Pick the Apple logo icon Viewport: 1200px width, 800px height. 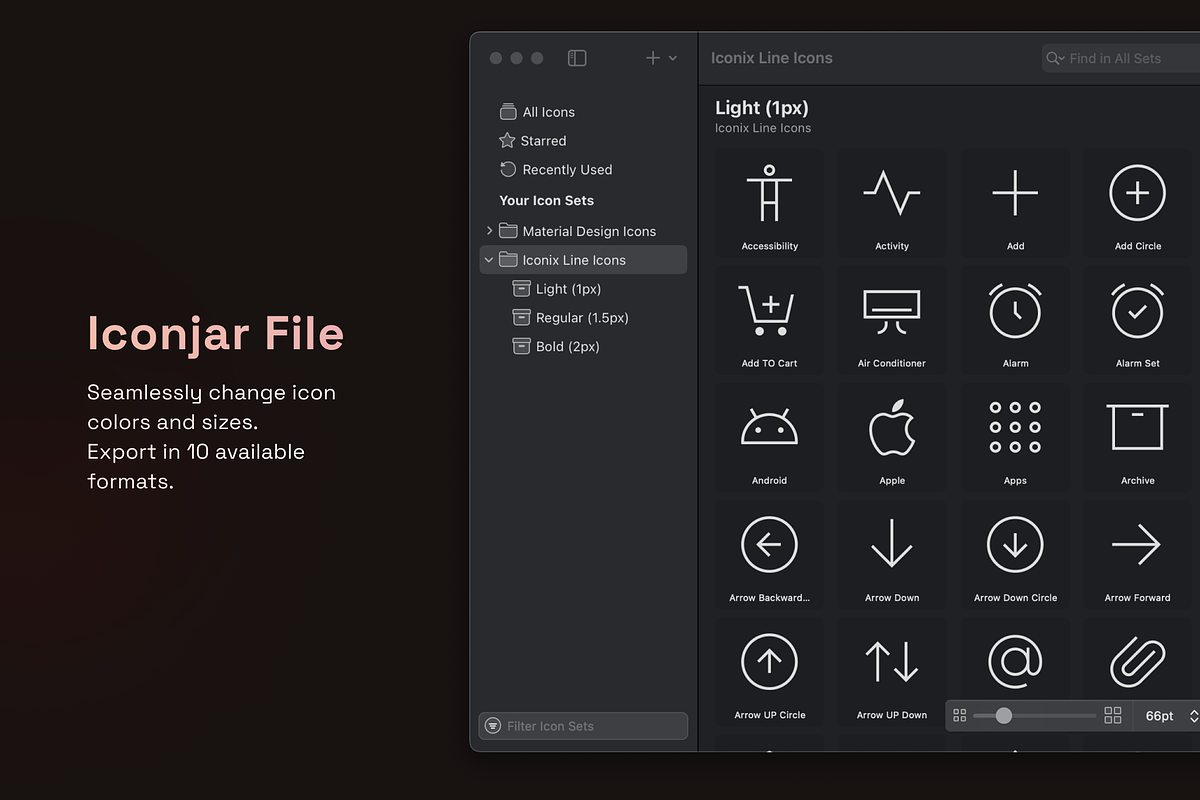point(892,428)
